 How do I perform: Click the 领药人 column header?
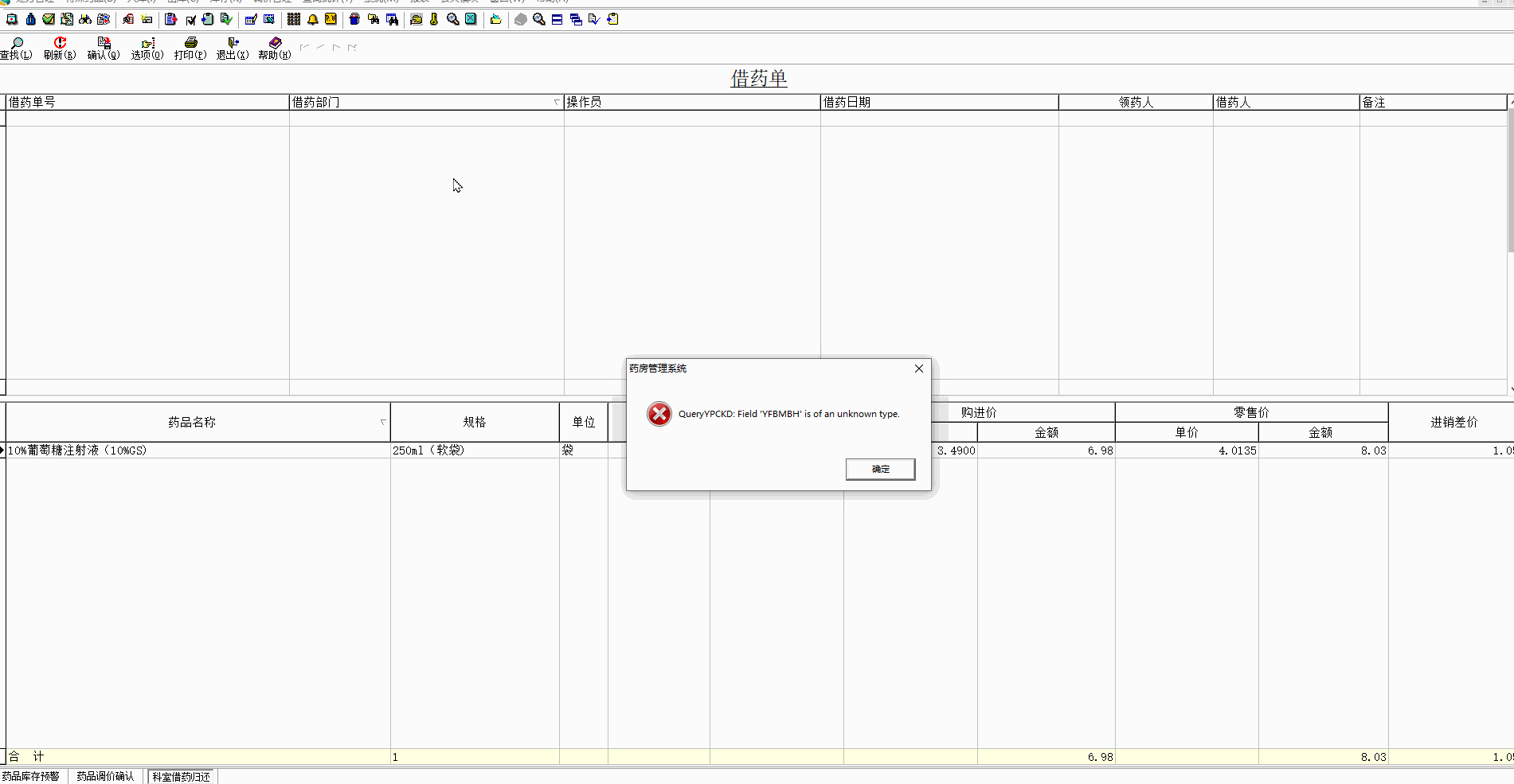click(1136, 102)
